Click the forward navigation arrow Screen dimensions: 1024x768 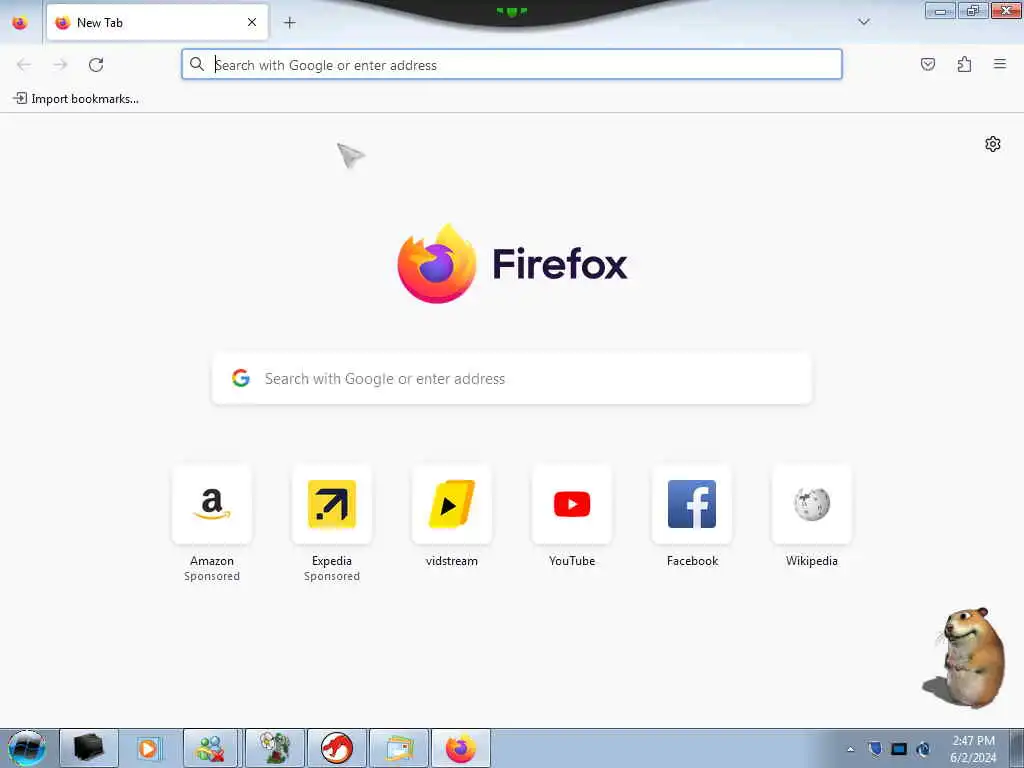pyautogui.click(x=60, y=65)
